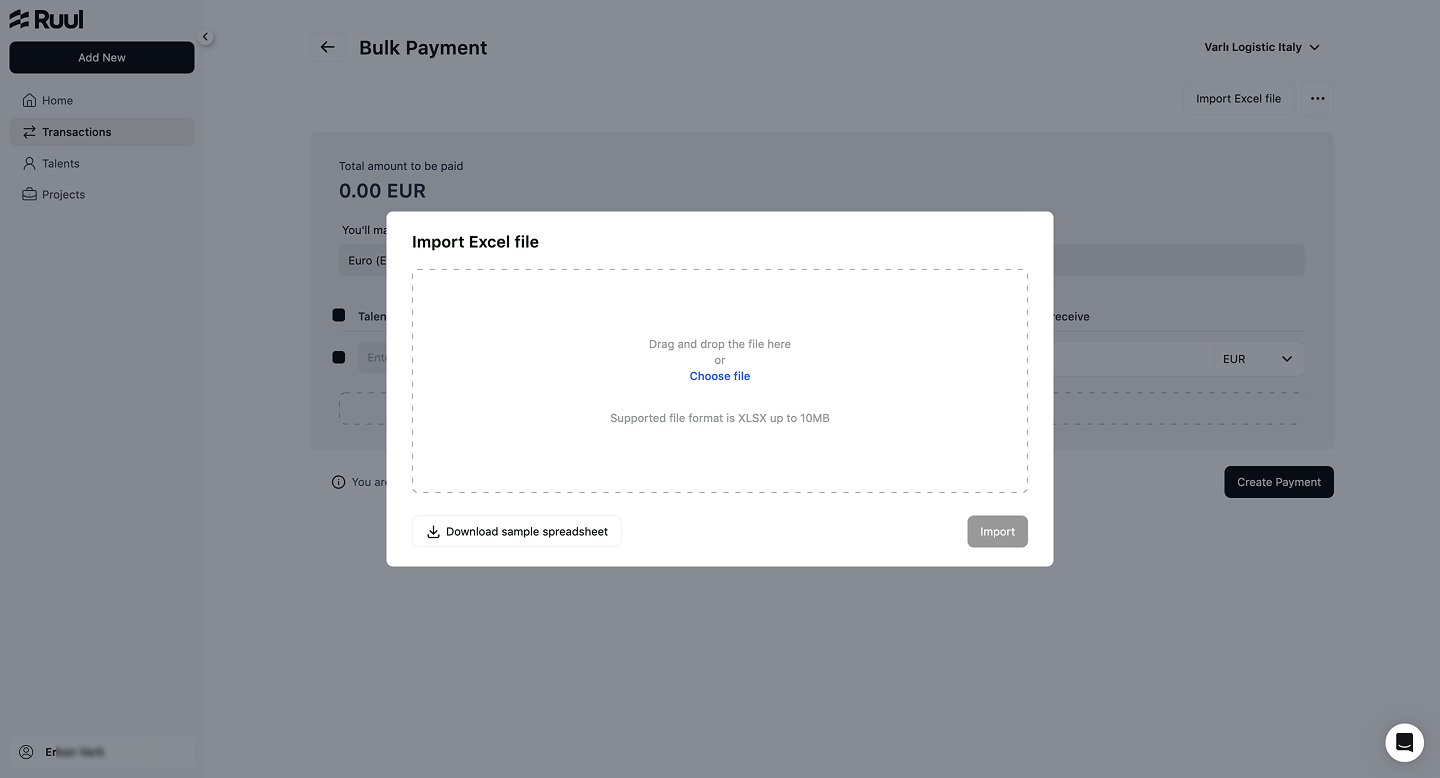1440x778 pixels.
Task: Click the Choose file link
Action: [x=720, y=376]
